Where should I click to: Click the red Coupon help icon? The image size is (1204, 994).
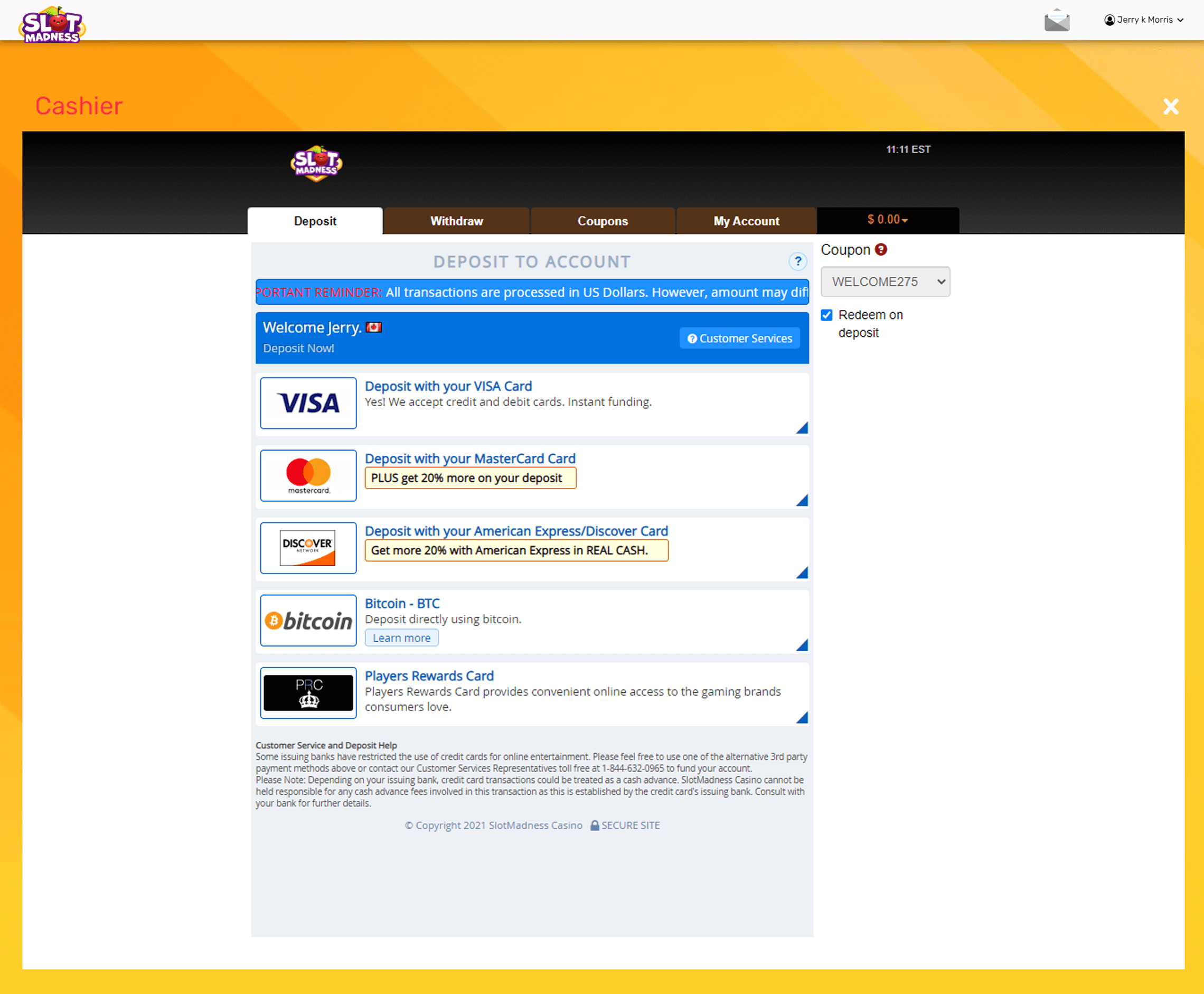coord(881,250)
